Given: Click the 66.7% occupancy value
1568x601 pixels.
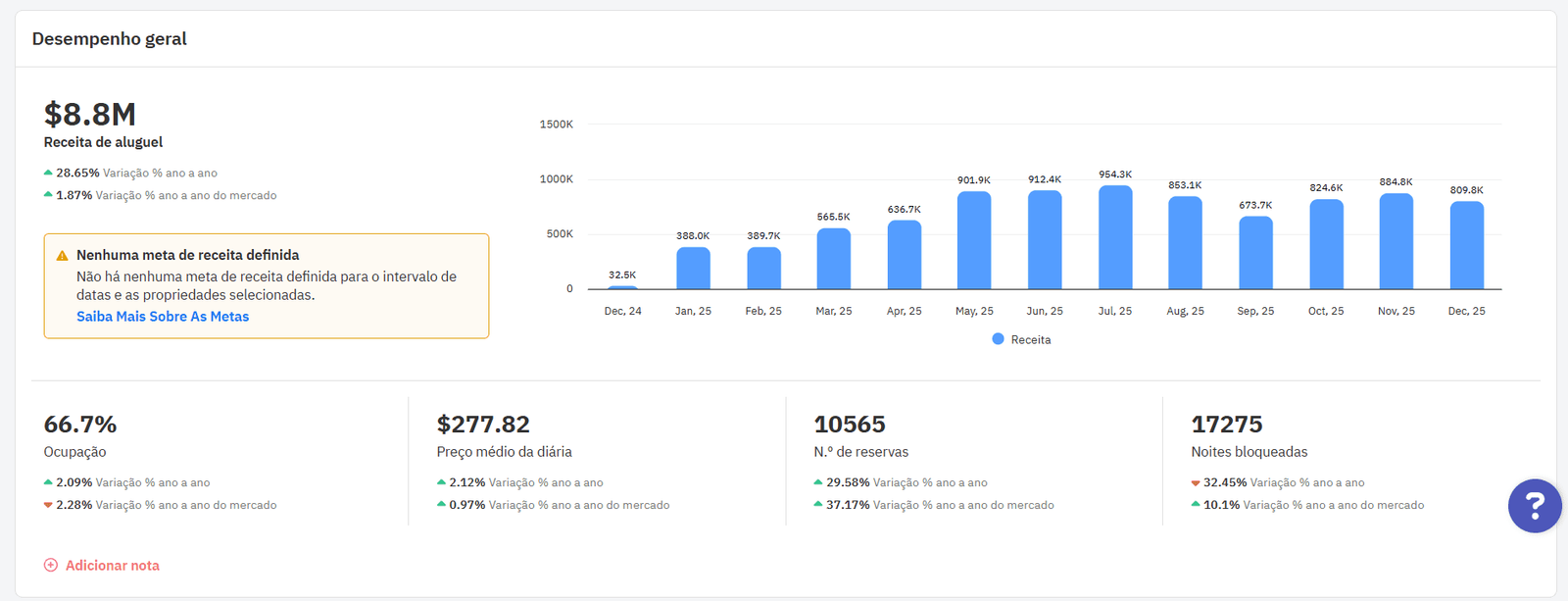Looking at the screenshot, I should pyautogui.click(x=79, y=425).
